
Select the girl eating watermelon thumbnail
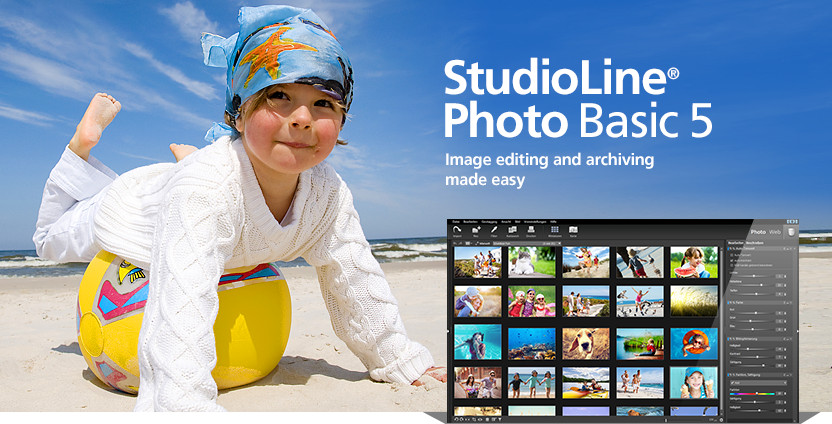click(x=694, y=262)
